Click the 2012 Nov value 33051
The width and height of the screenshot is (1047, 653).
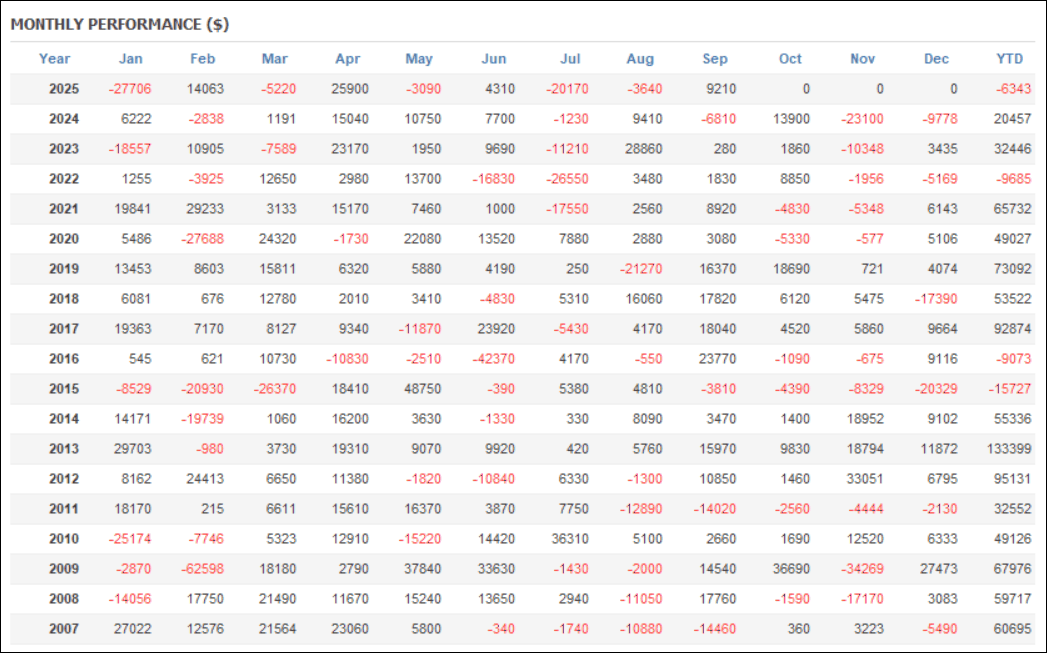tap(864, 479)
